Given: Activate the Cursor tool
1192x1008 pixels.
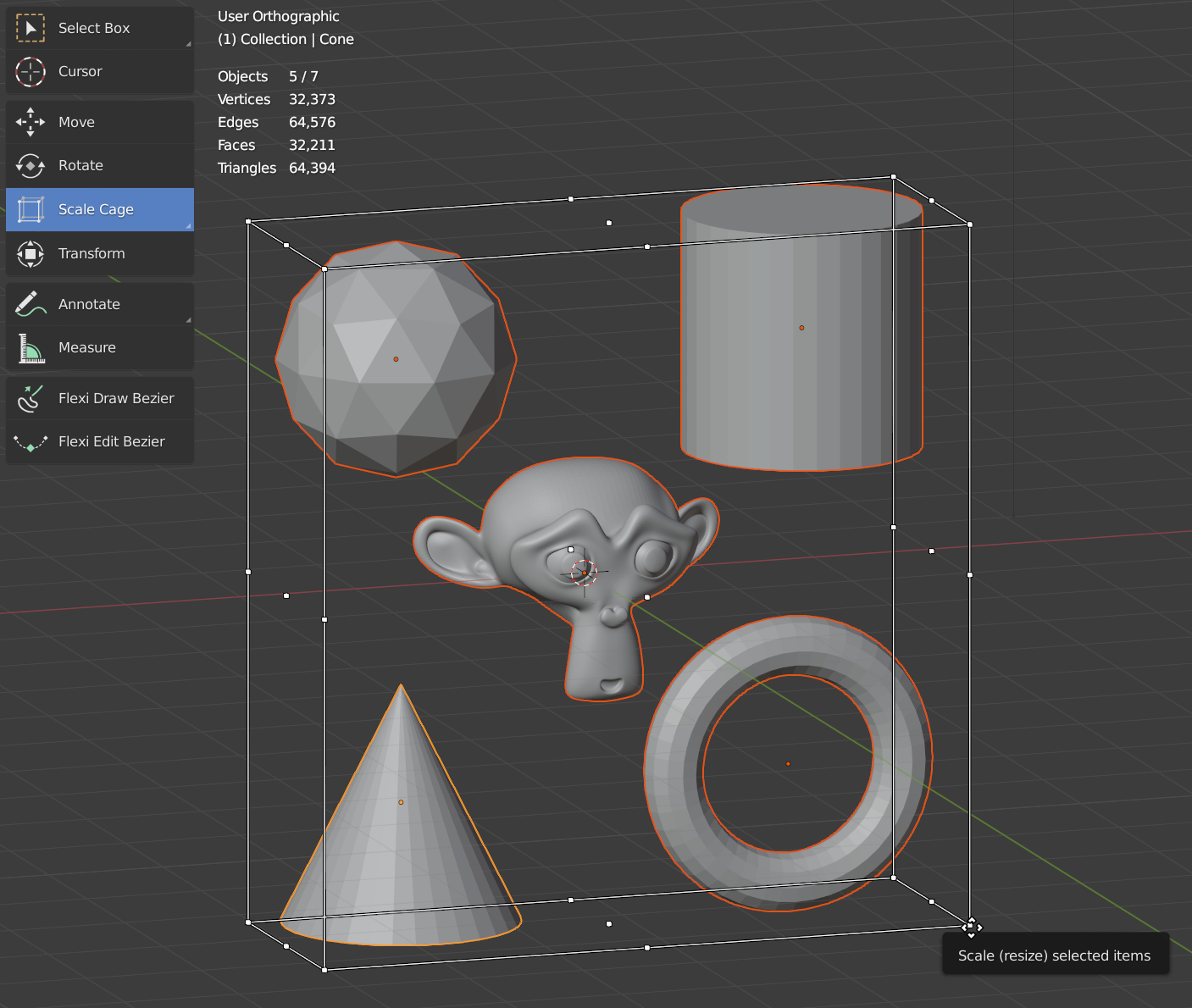Looking at the screenshot, I should coord(80,72).
